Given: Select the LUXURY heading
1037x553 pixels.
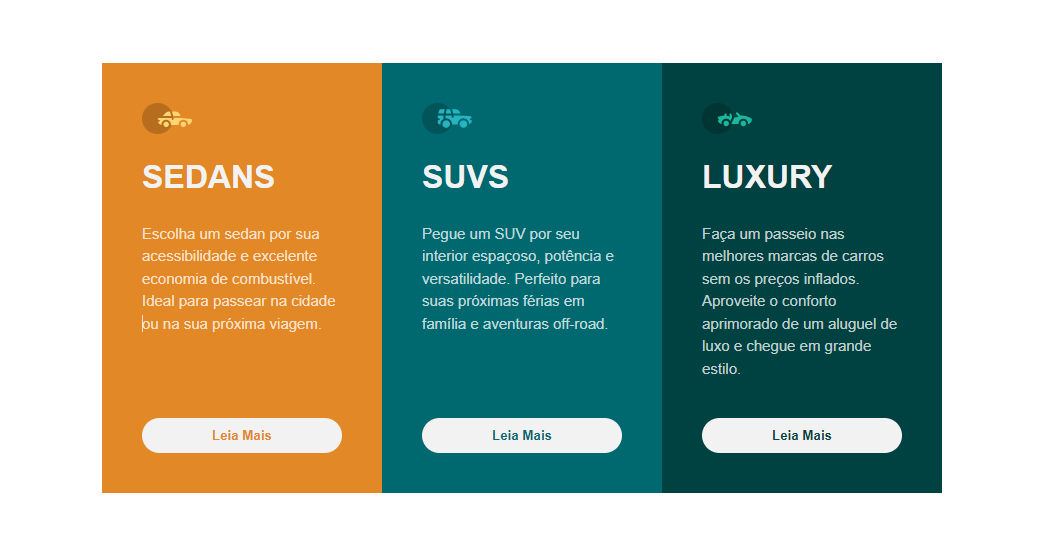Looking at the screenshot, I should [767, 177].
